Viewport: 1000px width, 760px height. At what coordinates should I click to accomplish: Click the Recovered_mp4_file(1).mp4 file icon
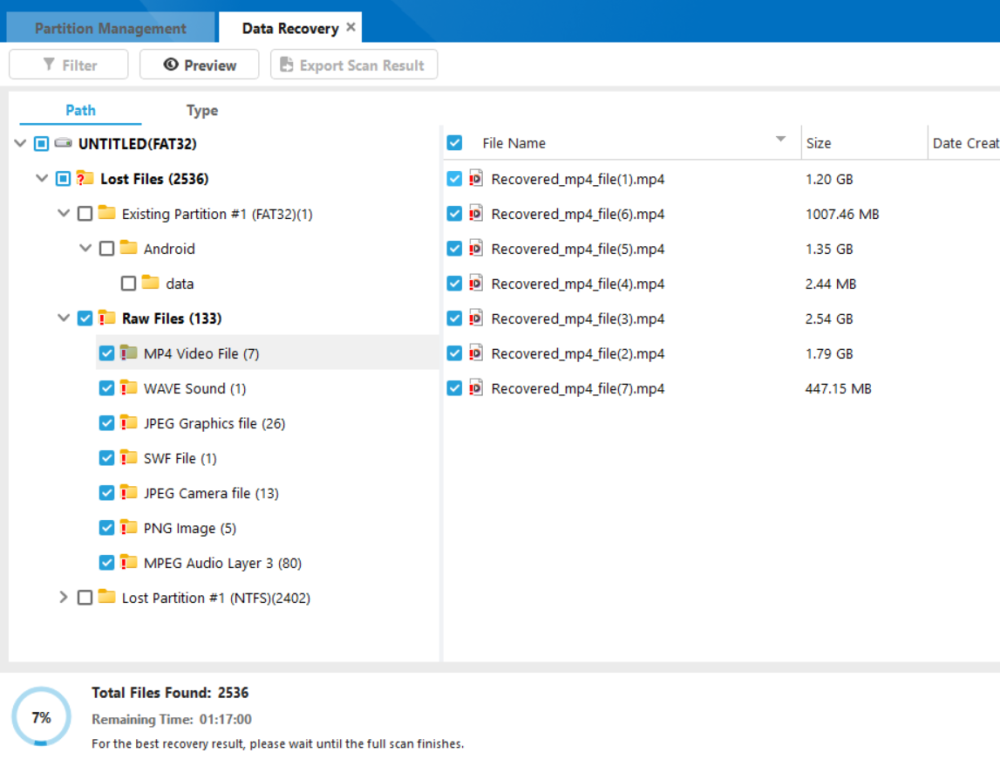click(x=476, y=179)
